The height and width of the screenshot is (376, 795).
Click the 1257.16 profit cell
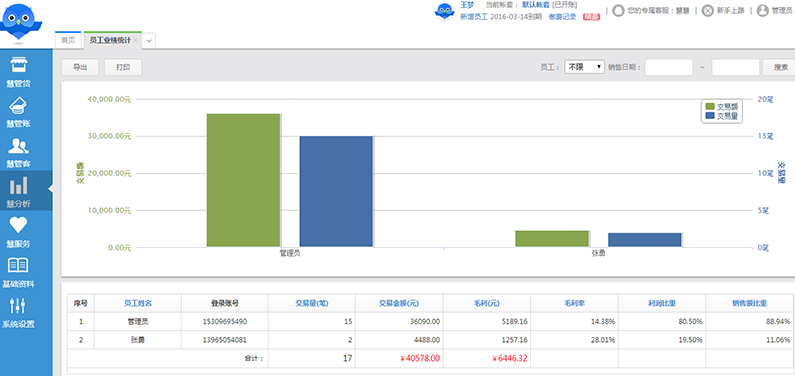(487, 340)
